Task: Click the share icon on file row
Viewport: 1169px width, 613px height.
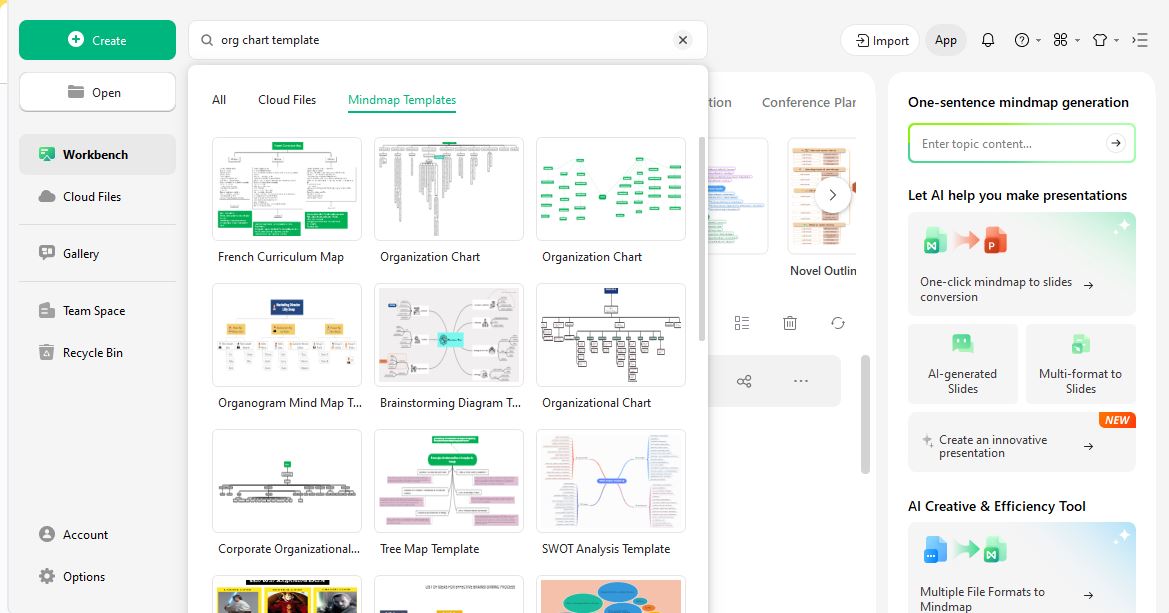Action: [x=744, y=381]
